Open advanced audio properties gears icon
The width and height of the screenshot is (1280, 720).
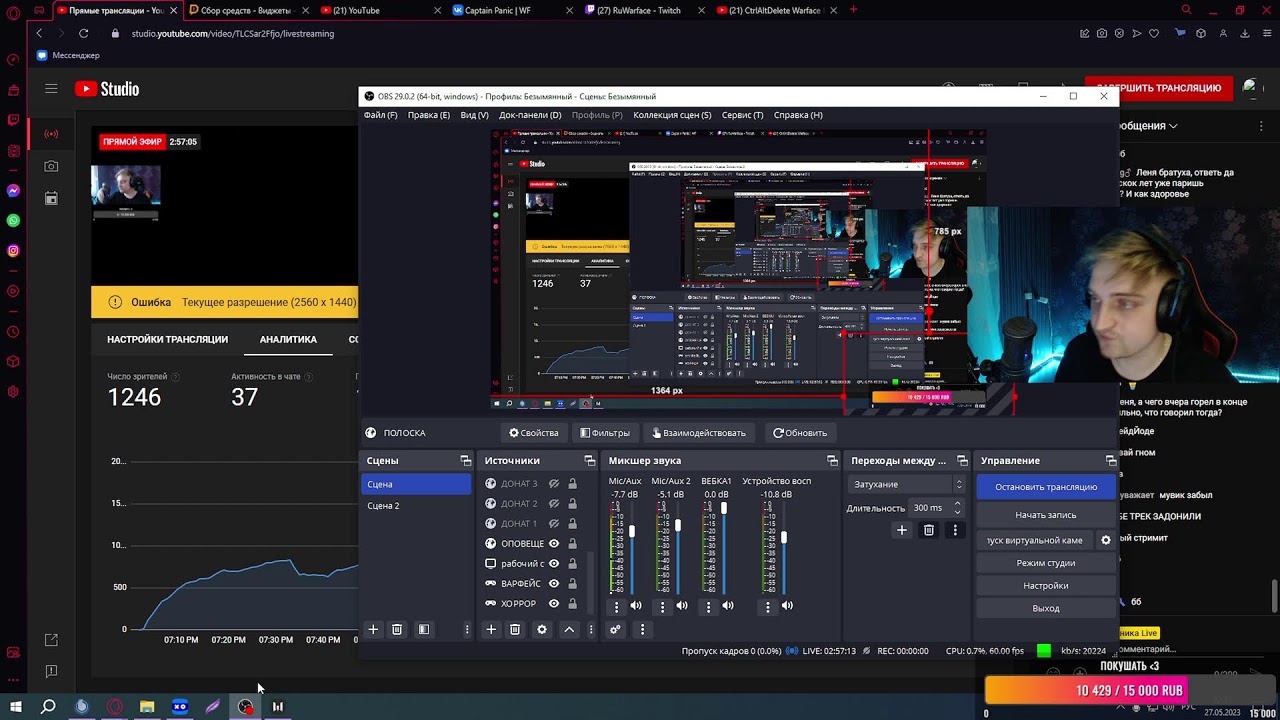coord(615,629)
